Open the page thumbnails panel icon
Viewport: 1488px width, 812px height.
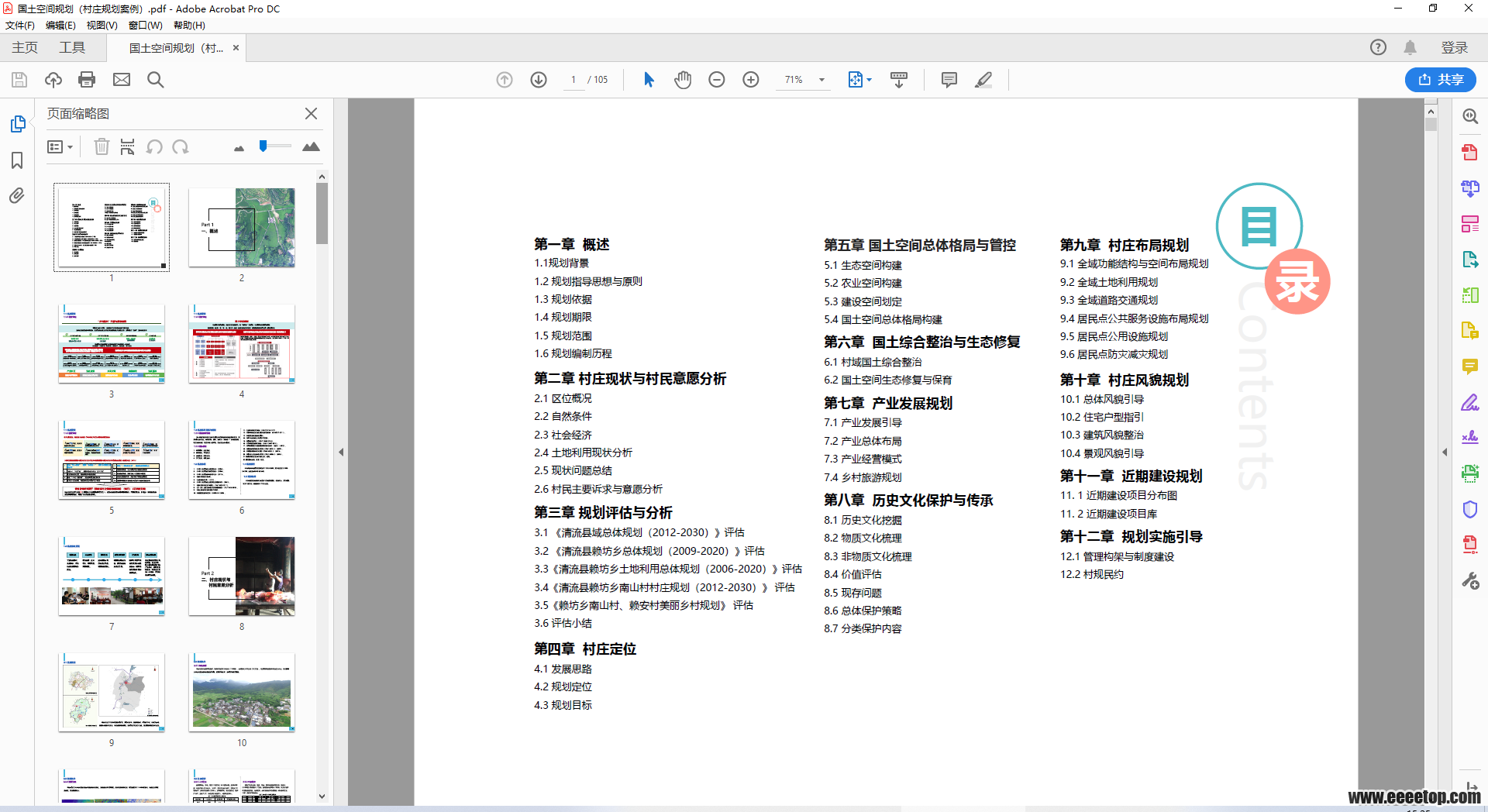(18, 124)
